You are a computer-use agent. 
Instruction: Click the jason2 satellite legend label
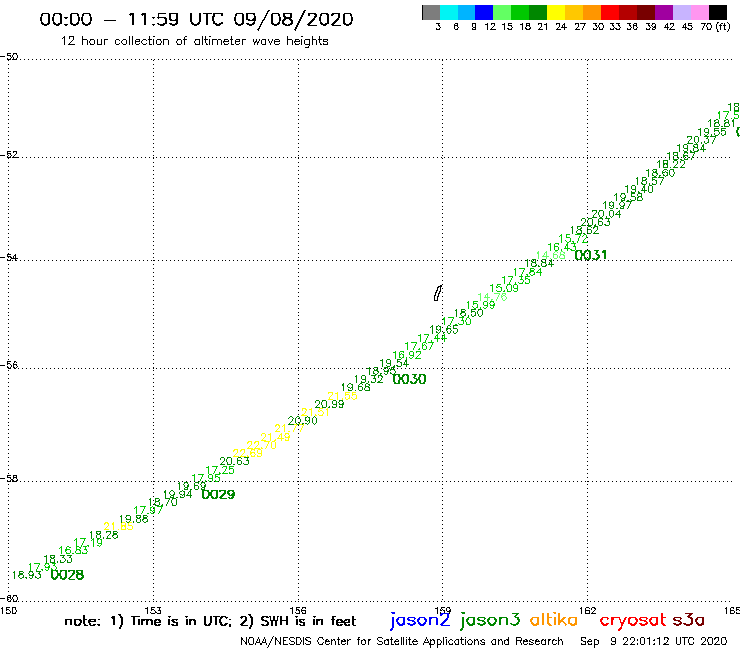click(420, 620)
